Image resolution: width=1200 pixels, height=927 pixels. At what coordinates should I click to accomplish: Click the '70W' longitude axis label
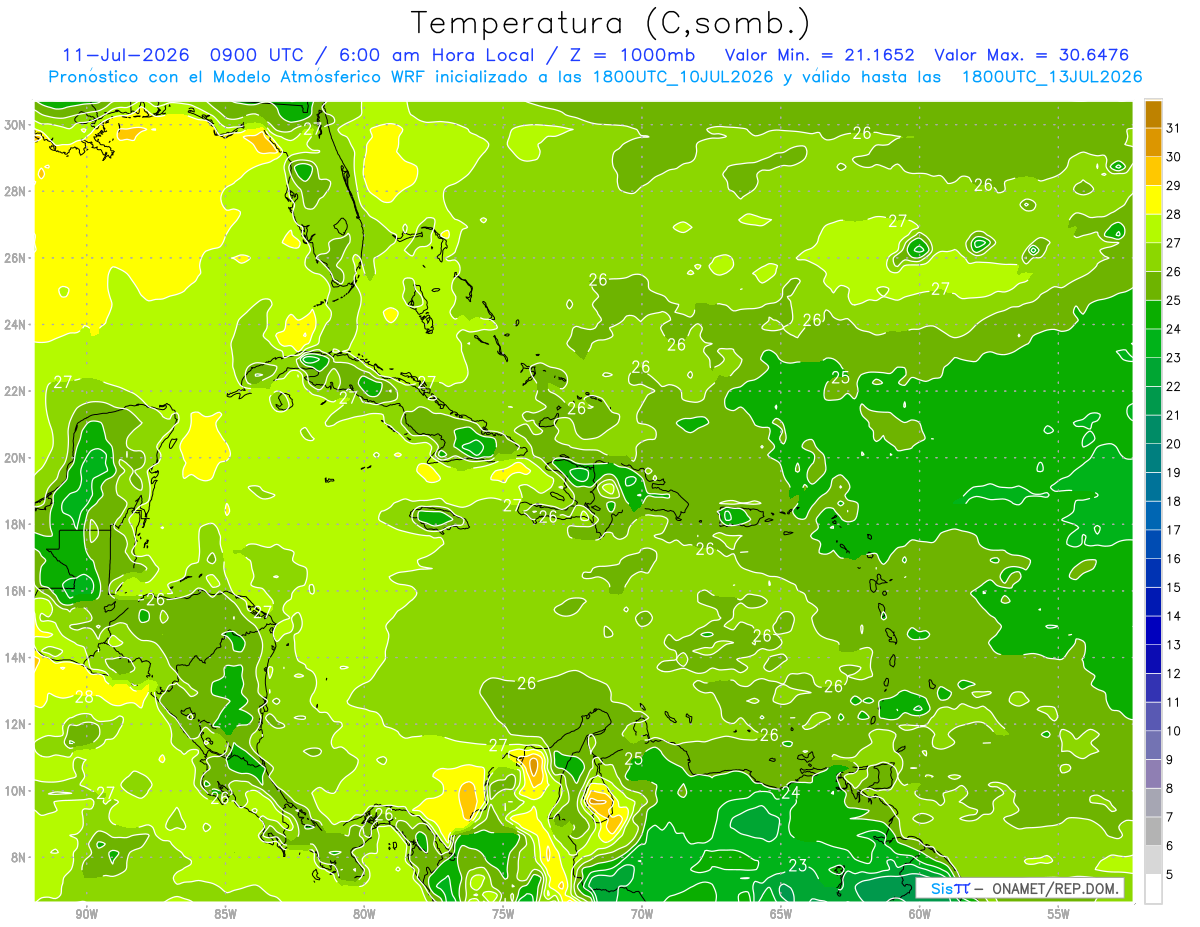coord(642,914)
